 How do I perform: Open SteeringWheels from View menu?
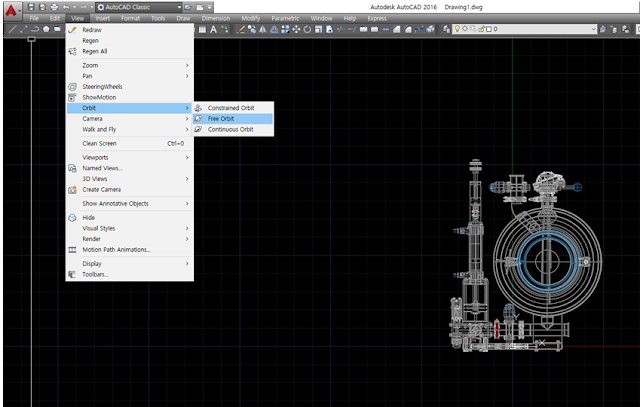click(130, 87)
